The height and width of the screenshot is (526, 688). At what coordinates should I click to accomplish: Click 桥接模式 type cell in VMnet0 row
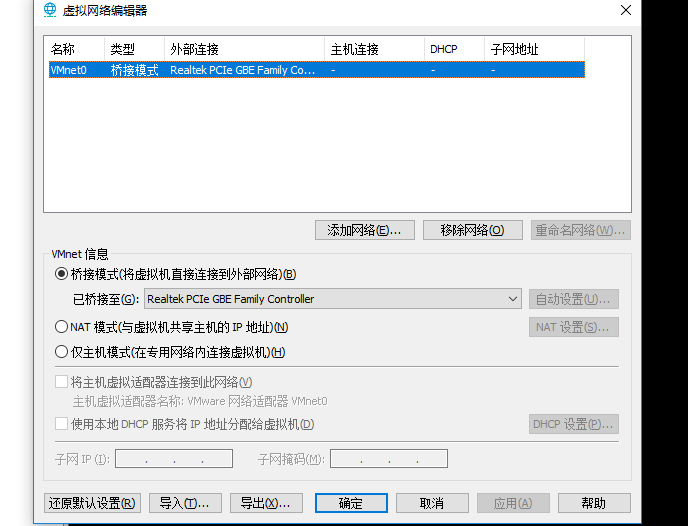pyautogui.click(x=134, y=70)
